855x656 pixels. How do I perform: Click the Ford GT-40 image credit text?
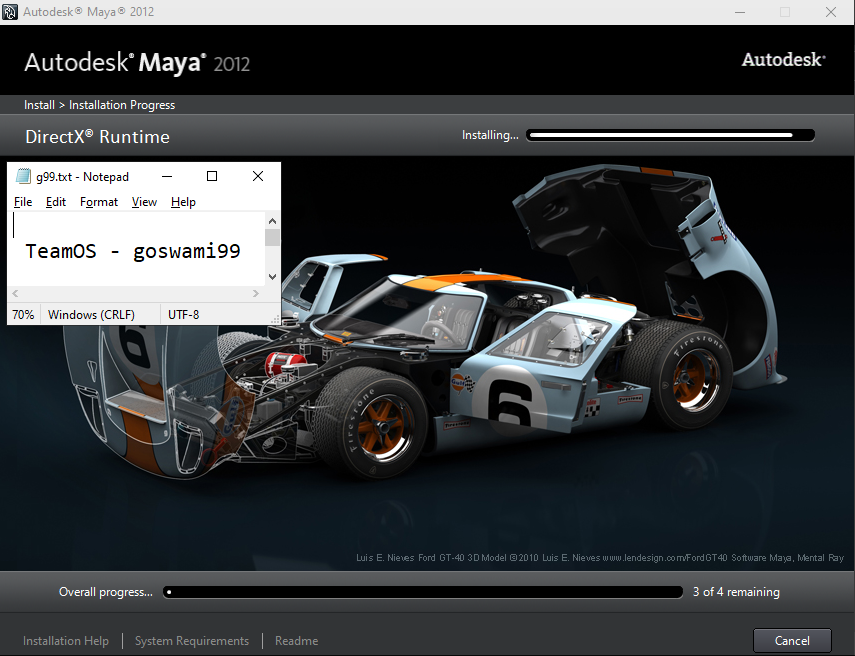point(600,557)
